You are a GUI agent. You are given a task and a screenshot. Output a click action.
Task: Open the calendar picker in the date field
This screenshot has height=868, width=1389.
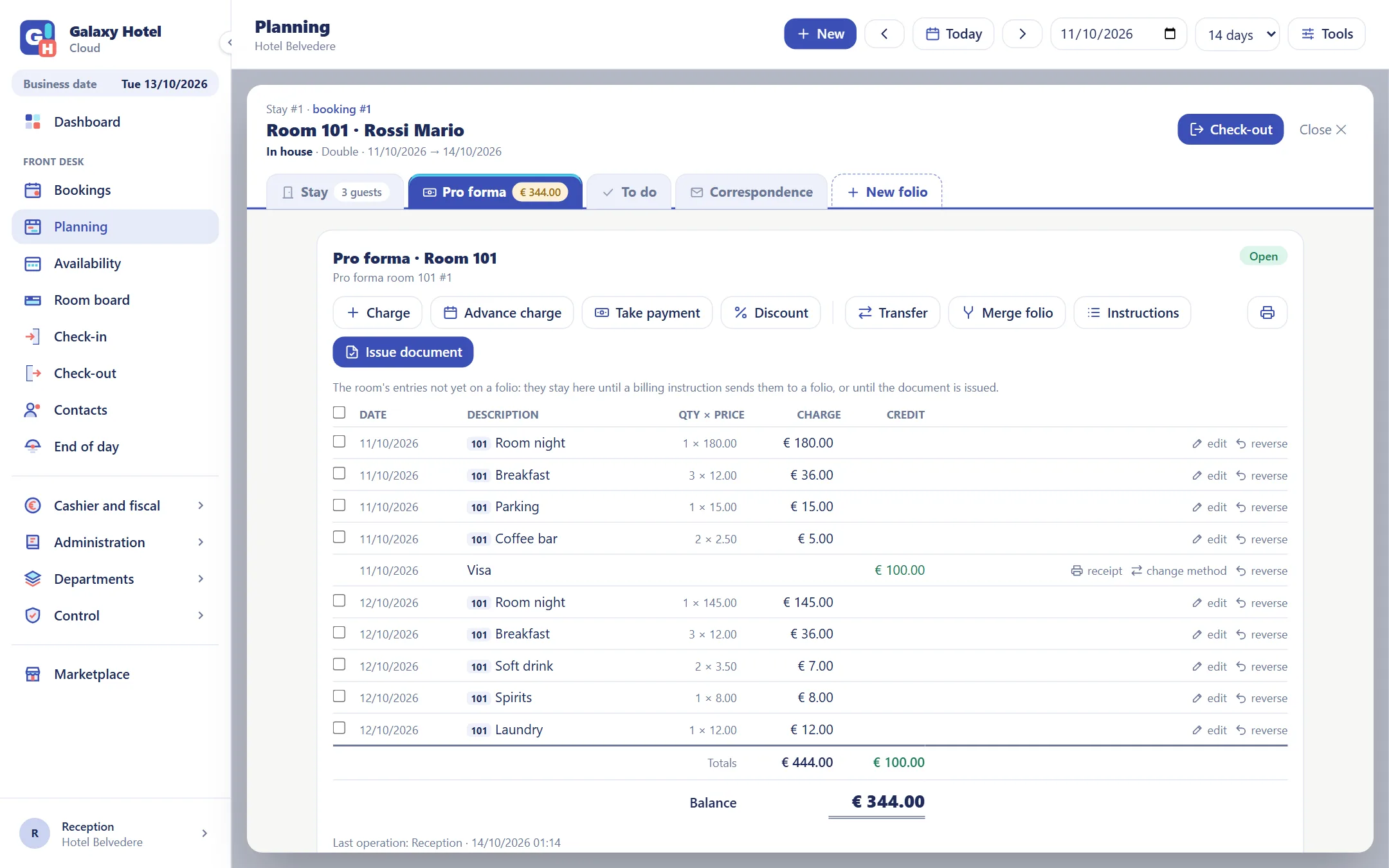coord(1170,34)
